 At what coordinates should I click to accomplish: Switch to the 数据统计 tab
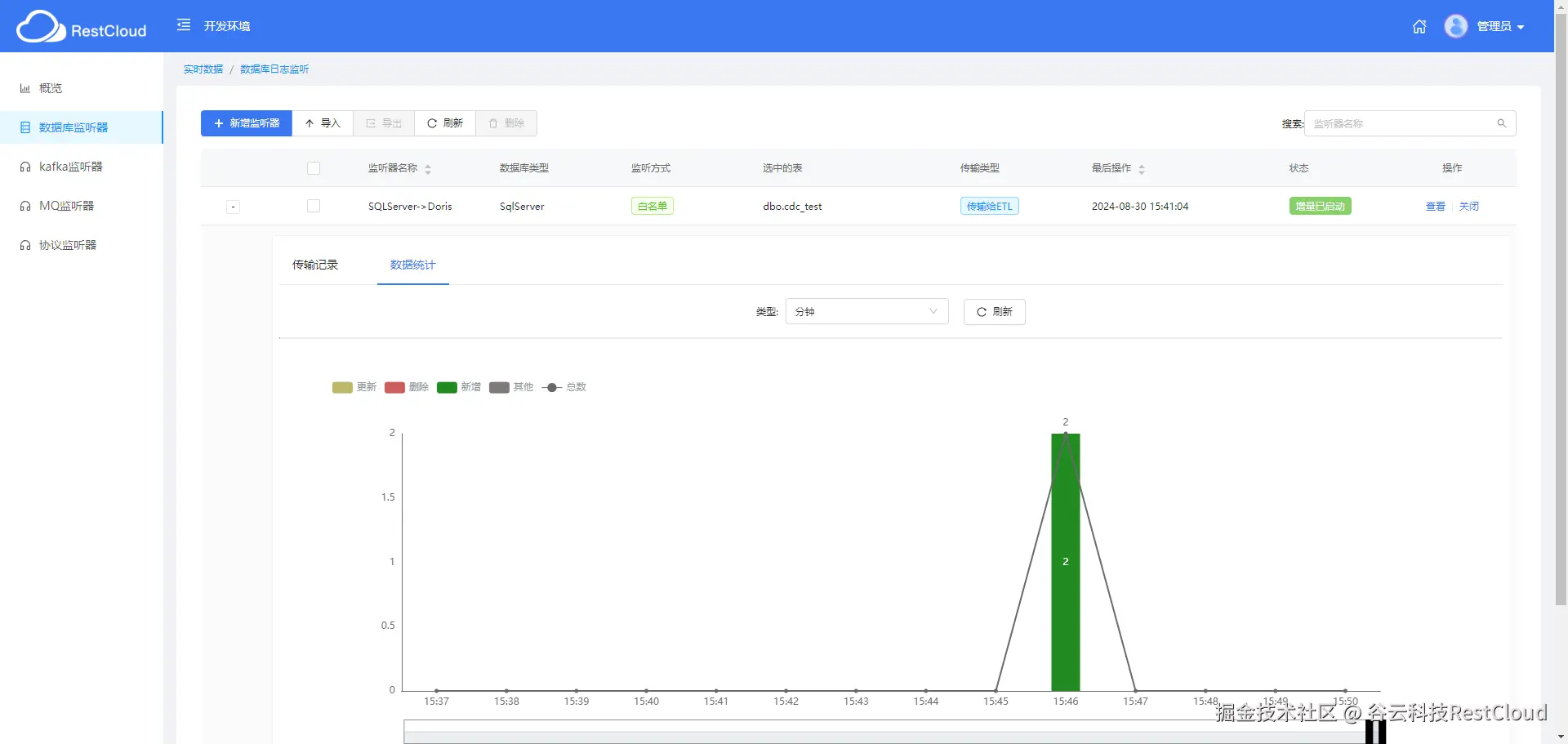click(413, 265)
